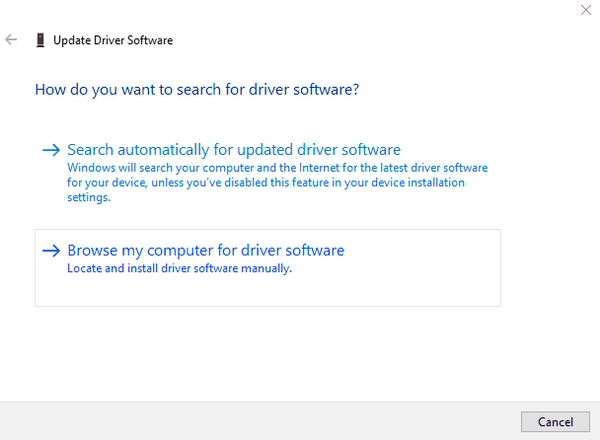This screenshot has height=440, width=600.
Task: Click the 'Locate and install driver software manually' text
Action: pyautogui.click(x=179, y=269)
